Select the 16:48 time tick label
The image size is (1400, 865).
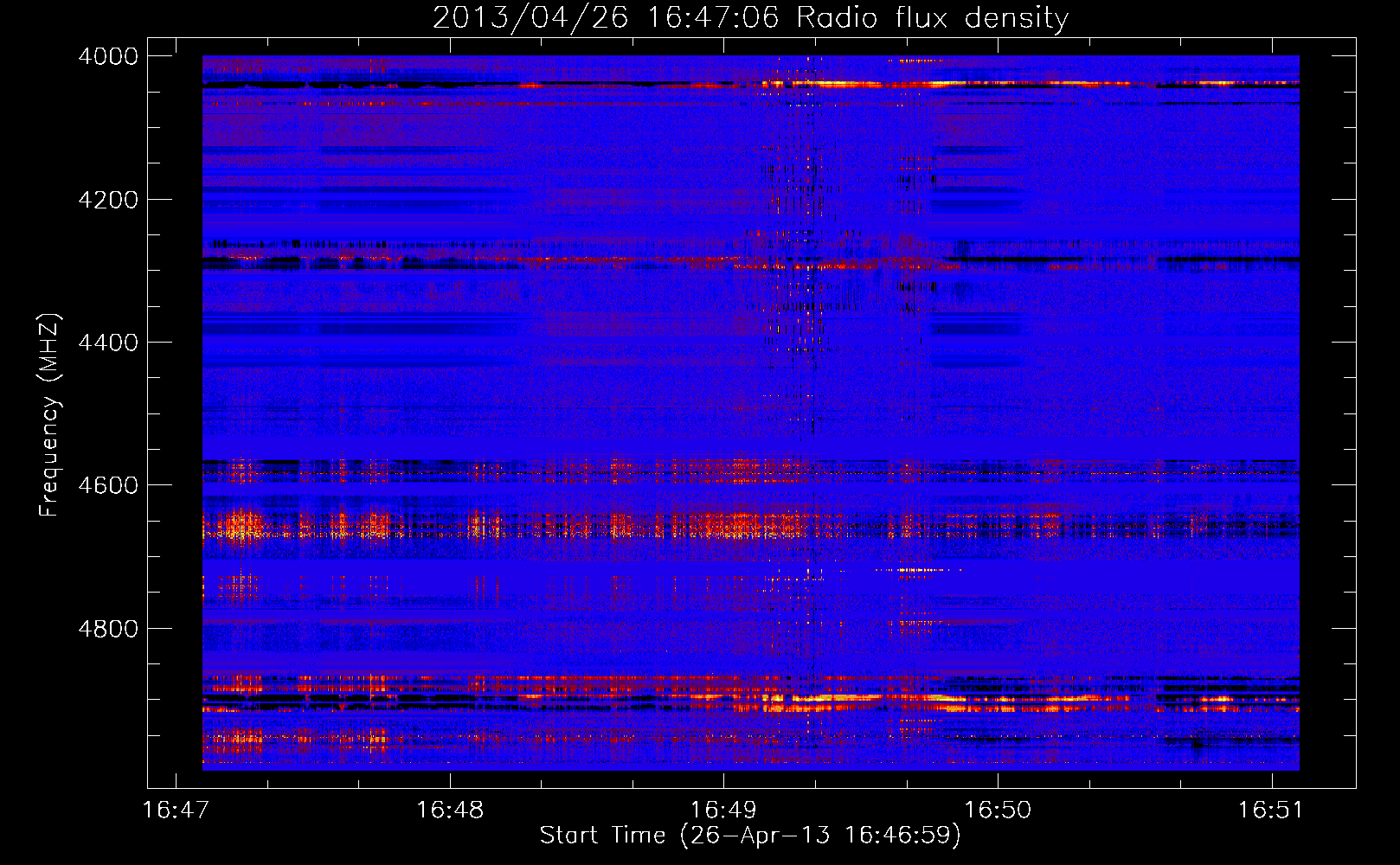coord(450,810)
